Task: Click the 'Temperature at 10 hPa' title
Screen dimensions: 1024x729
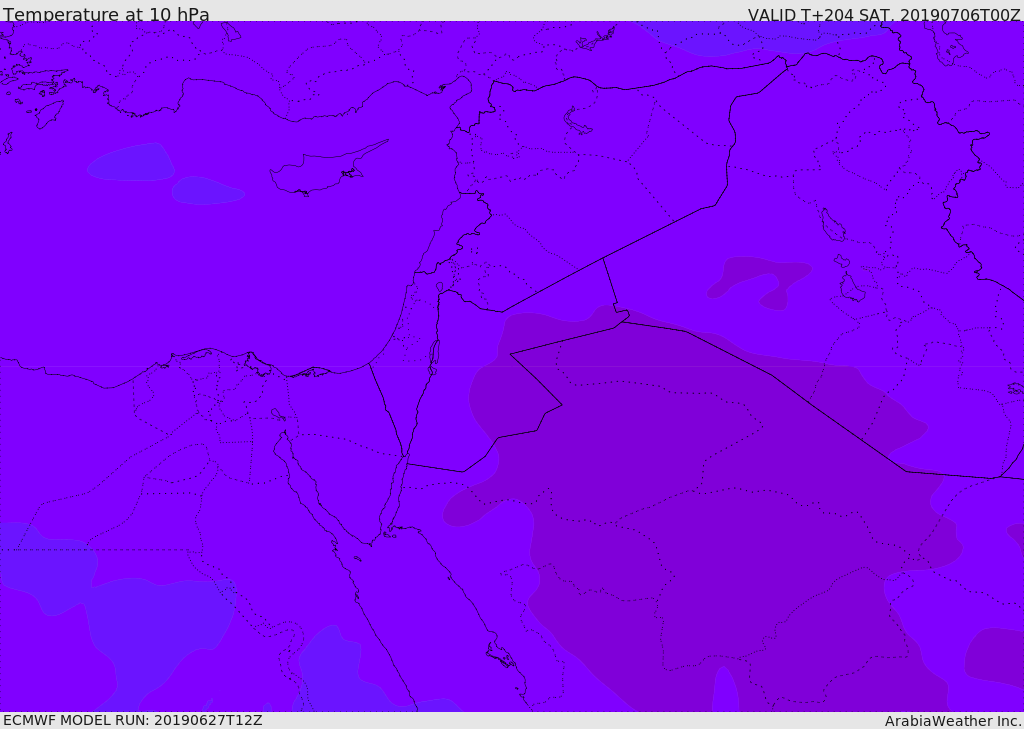Action: 106,14
